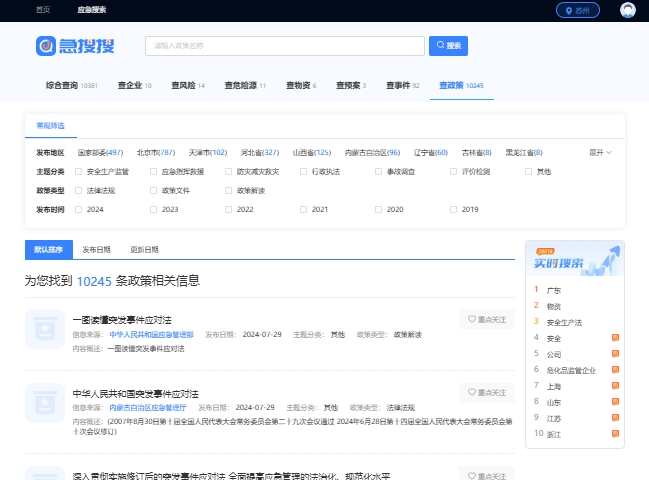Image resolution: width=649 pixels, height=480 pixels.
Task: Open the user avatar in the header
Action: pos(627,10)
